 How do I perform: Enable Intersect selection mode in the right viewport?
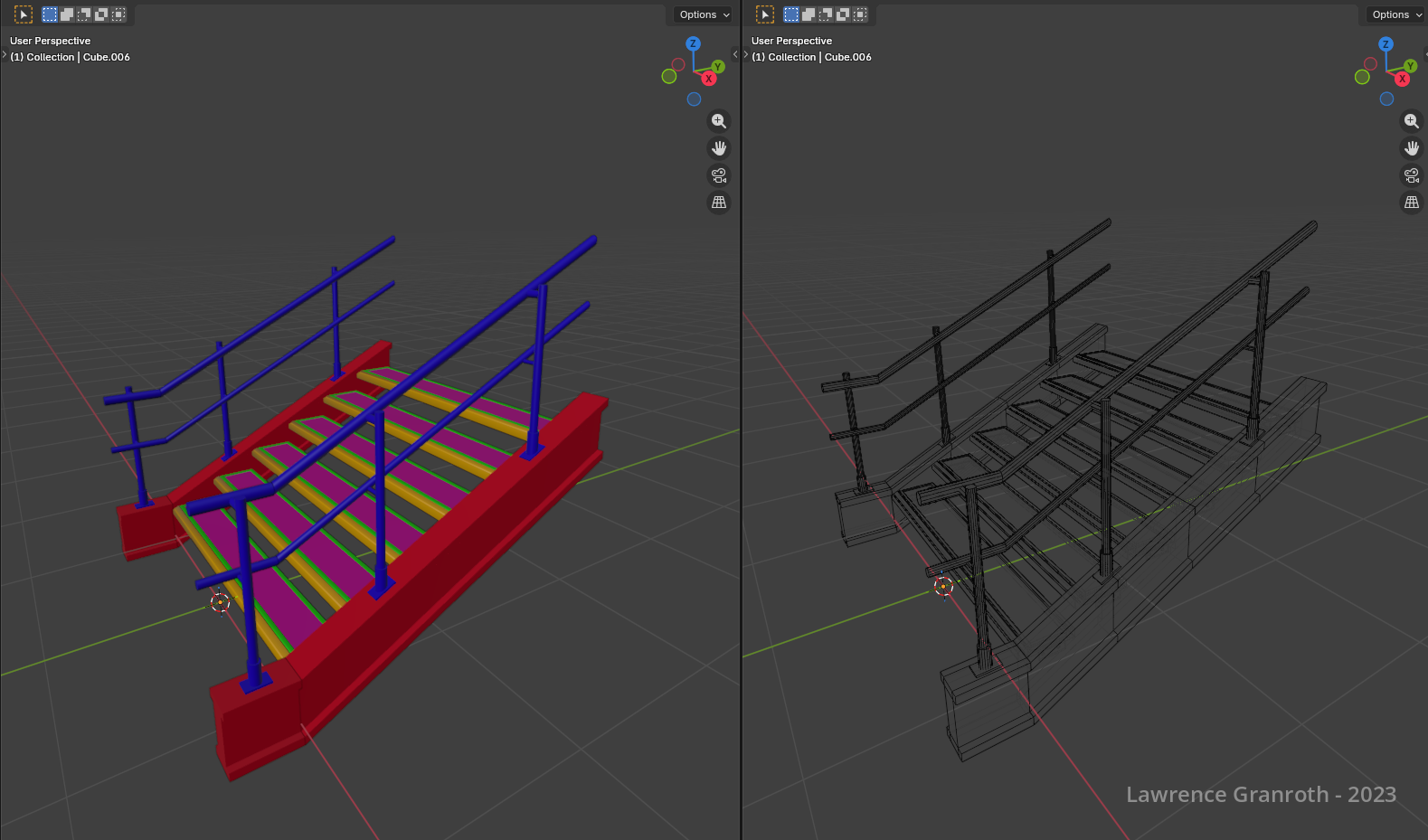point(860,14)
